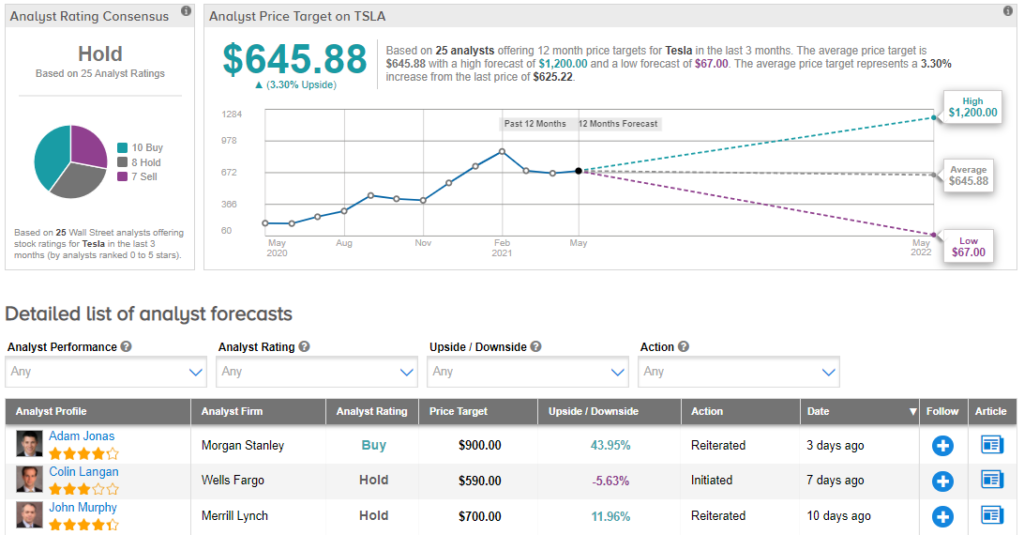Click help icon next to Upside / Downside filter

coord(536,347)
